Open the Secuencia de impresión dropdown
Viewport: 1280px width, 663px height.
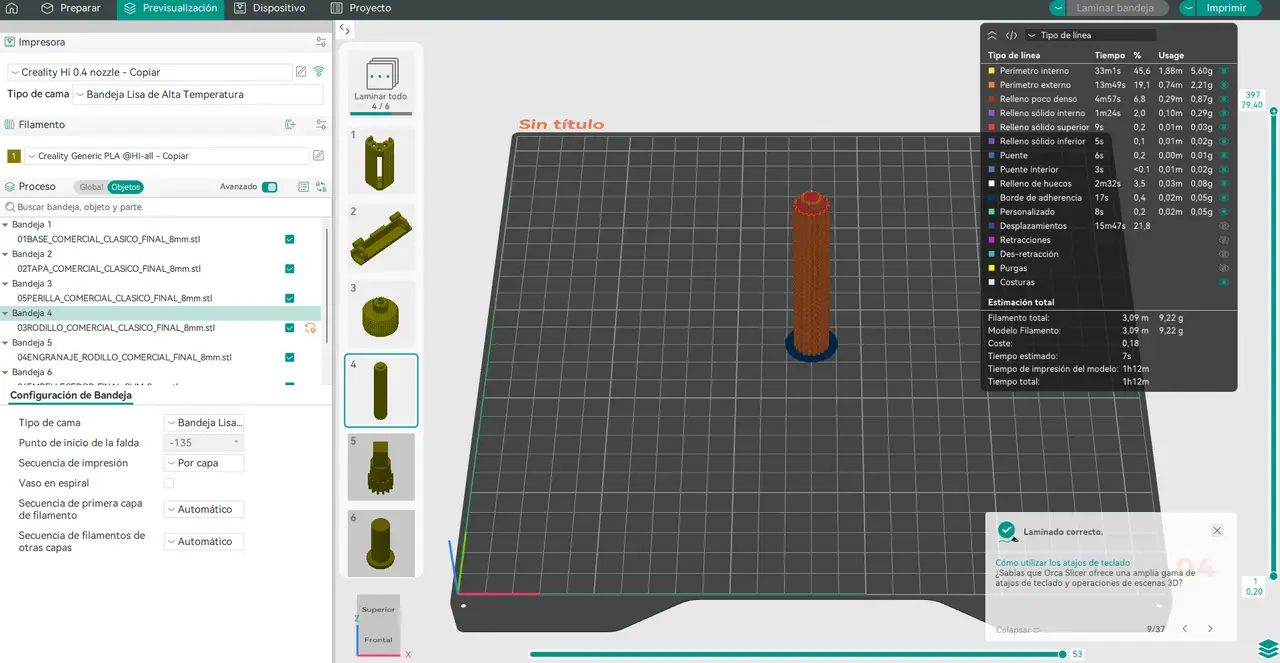pyautogui.click(x=204, y=463)
